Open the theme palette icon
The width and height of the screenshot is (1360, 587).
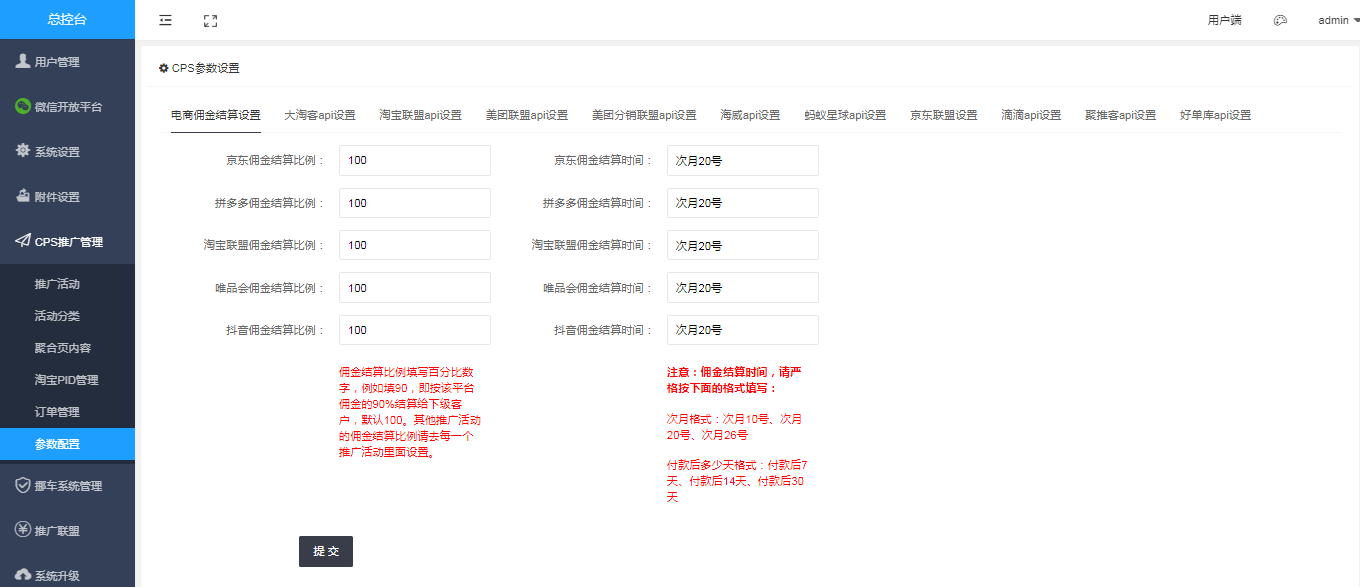pos(1280,20)
